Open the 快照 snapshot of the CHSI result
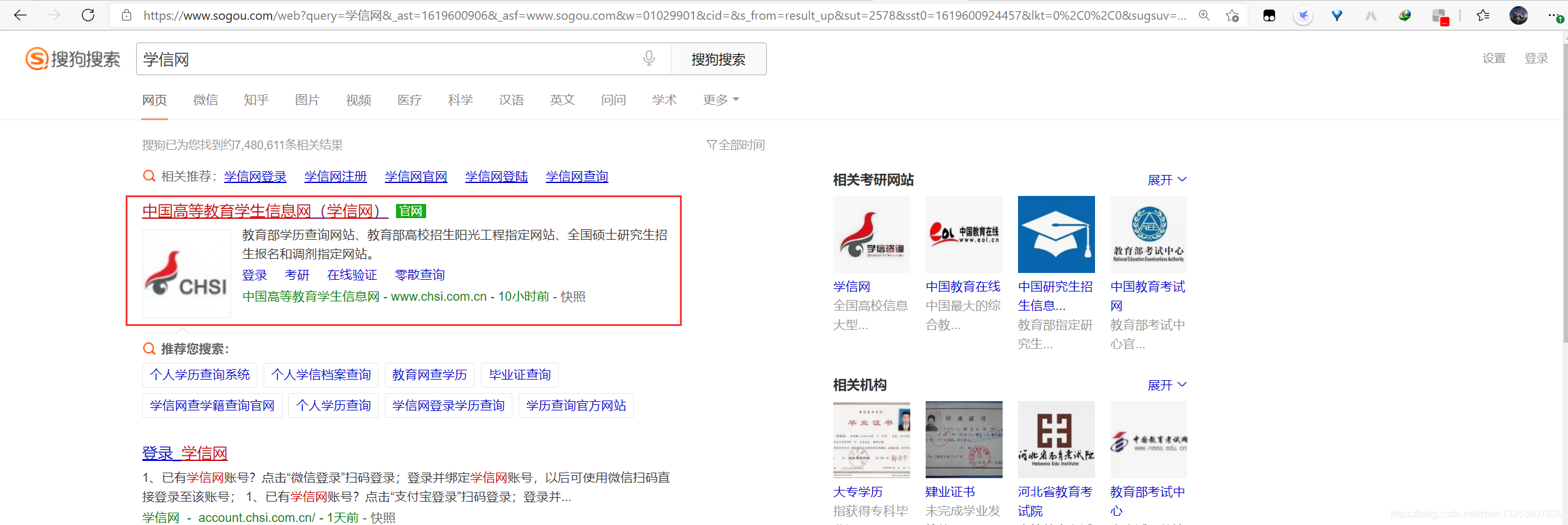The height and width of the screenshot is (525, 1568). [x=573, y=296]
